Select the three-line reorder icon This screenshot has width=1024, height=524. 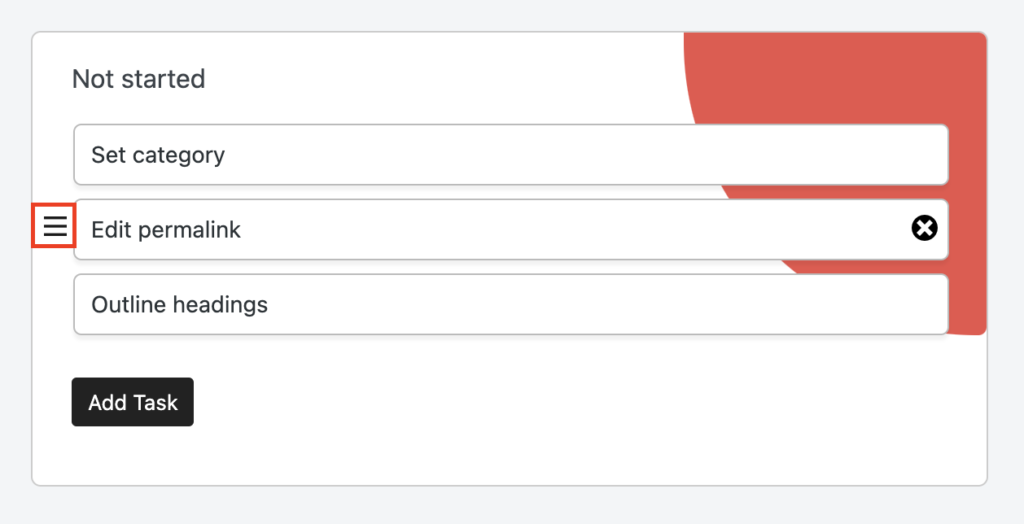tap(55, 226)
